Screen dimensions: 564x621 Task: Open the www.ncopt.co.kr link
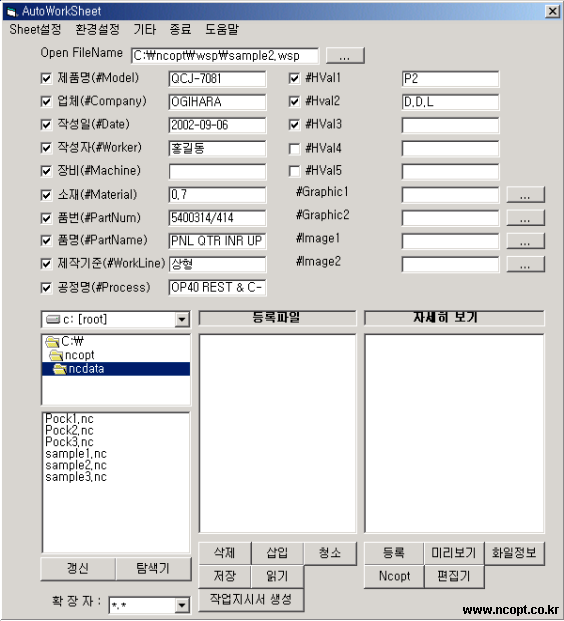511,610
